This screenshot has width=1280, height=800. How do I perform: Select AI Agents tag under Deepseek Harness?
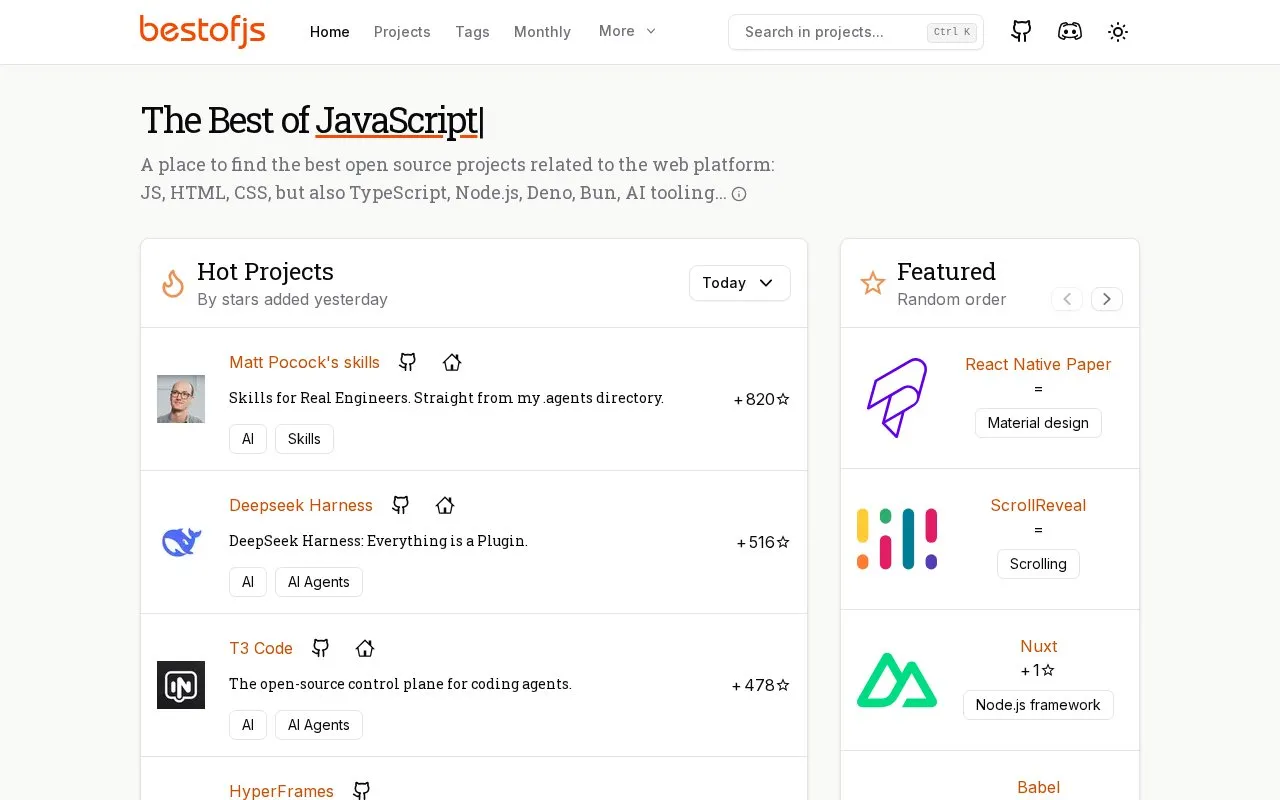pyautogui.click(x=319, y=582)
